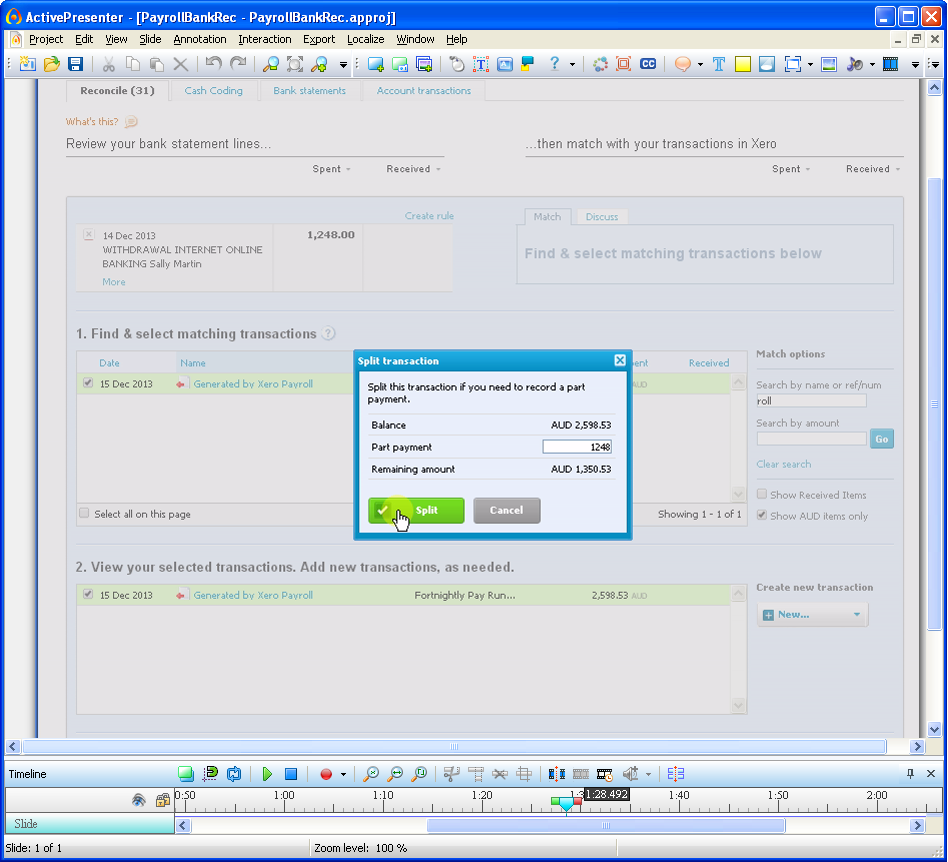Toggle 'Select all on this page' checkbox
The height and width of the screenshot is (862, 948).
tap(84, 513)
